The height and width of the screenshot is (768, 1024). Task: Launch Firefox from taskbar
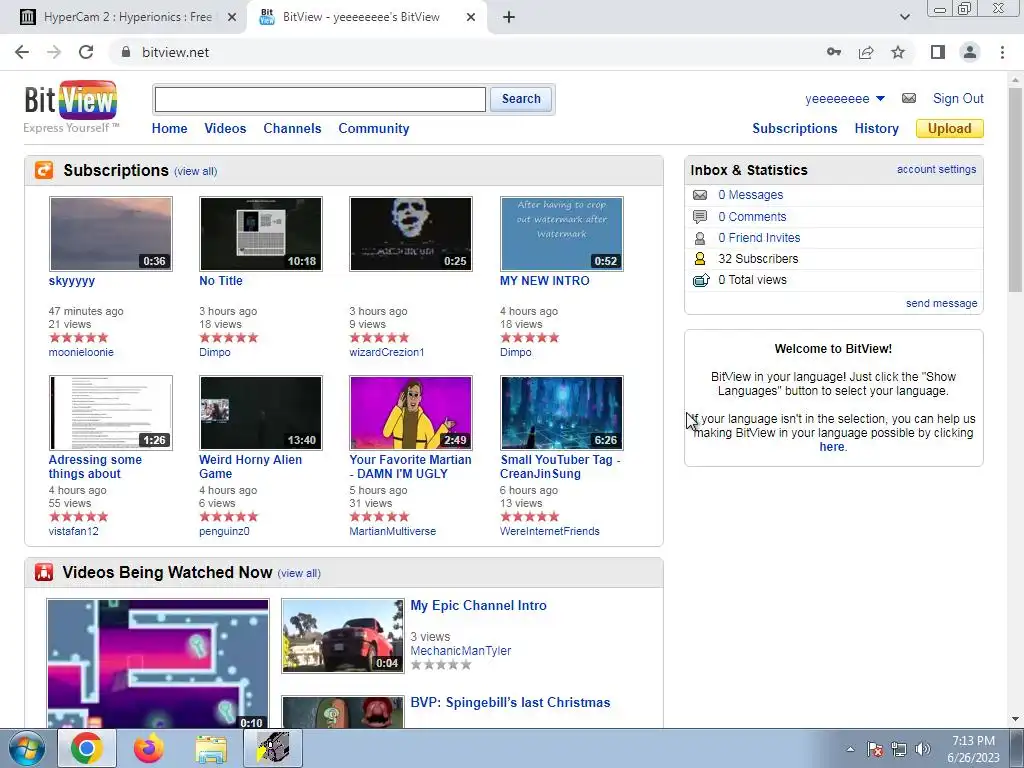pyautogui.click(x=149, y=748)
